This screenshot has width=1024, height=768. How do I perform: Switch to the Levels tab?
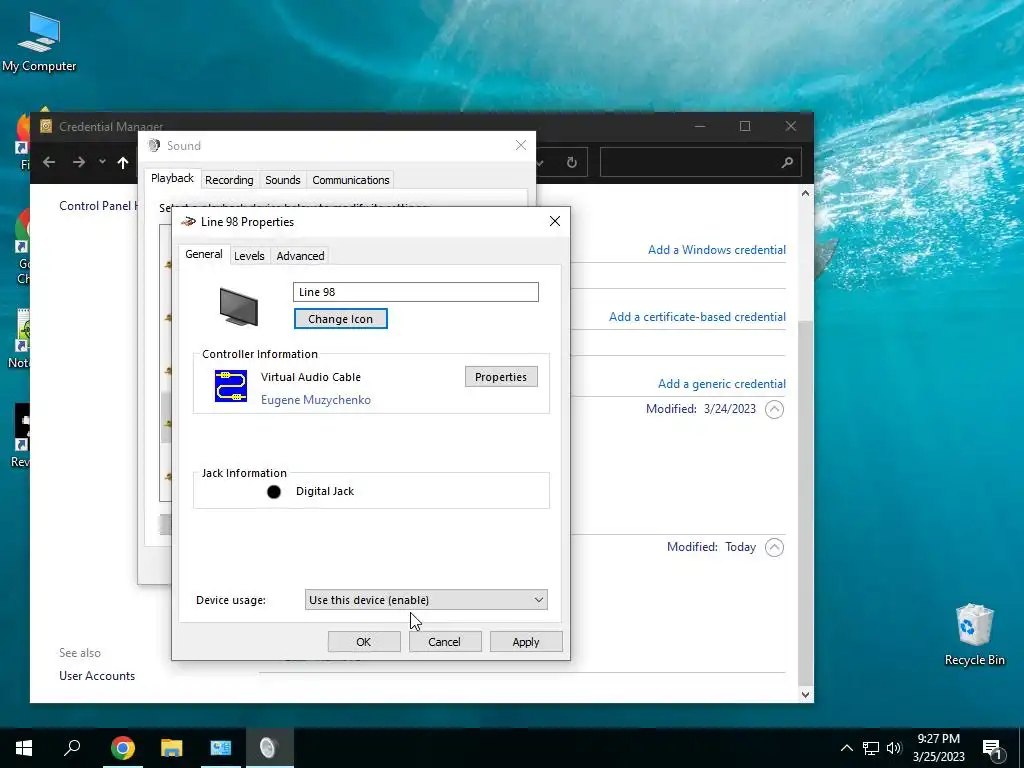tap(249, 256)
